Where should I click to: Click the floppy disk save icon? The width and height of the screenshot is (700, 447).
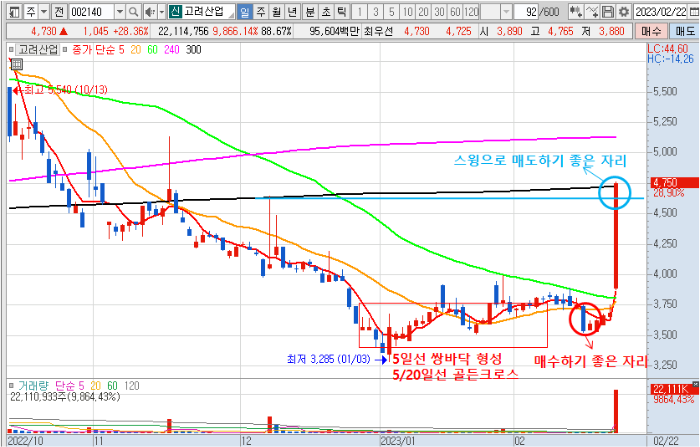pos(608,12)
